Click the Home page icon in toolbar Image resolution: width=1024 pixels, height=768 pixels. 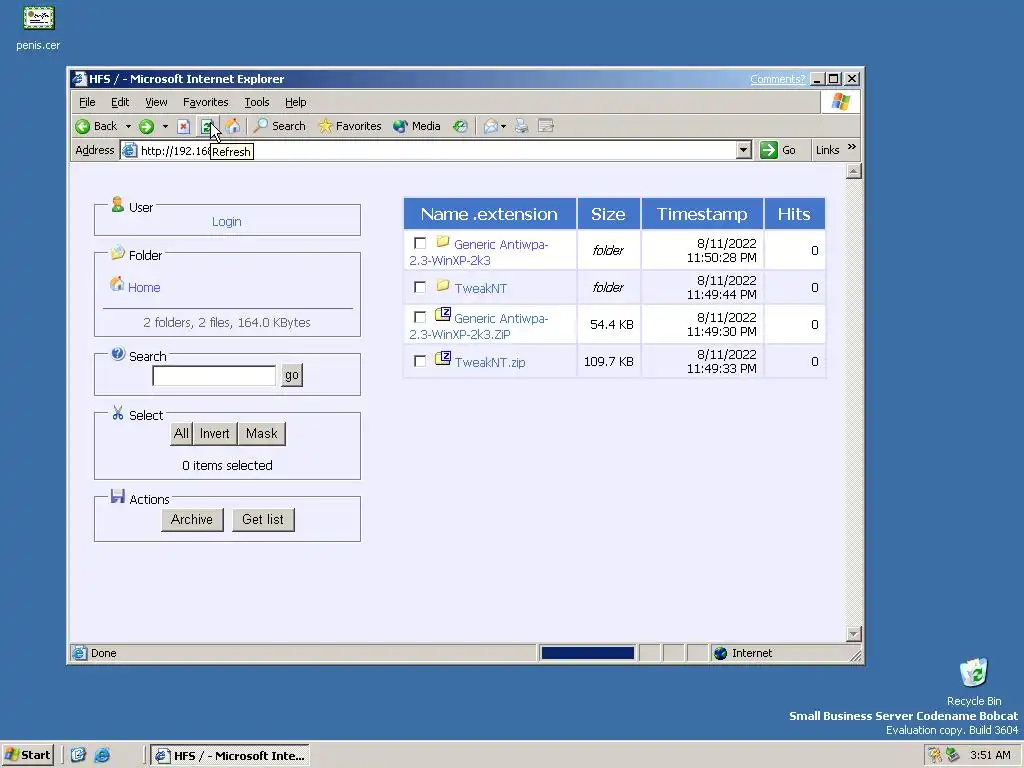tap(232, 126)
